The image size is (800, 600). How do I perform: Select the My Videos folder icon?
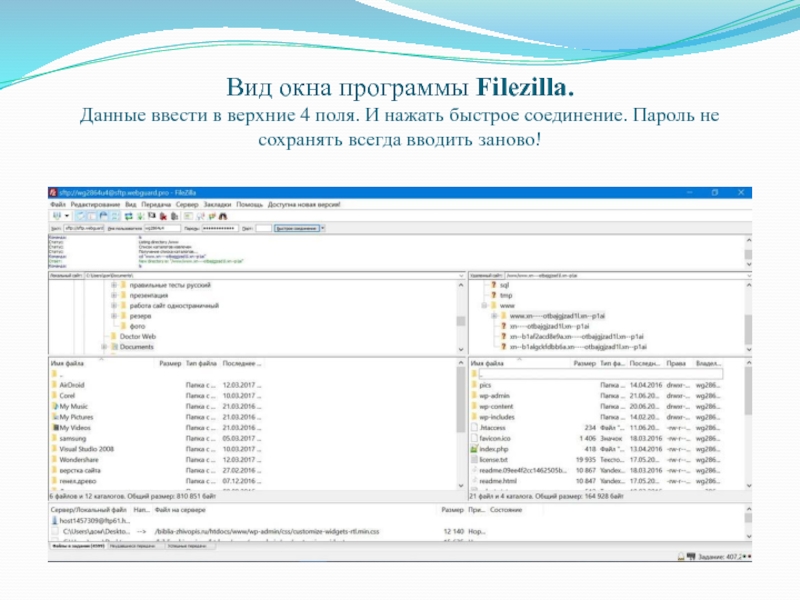click(x=55, y=428)
